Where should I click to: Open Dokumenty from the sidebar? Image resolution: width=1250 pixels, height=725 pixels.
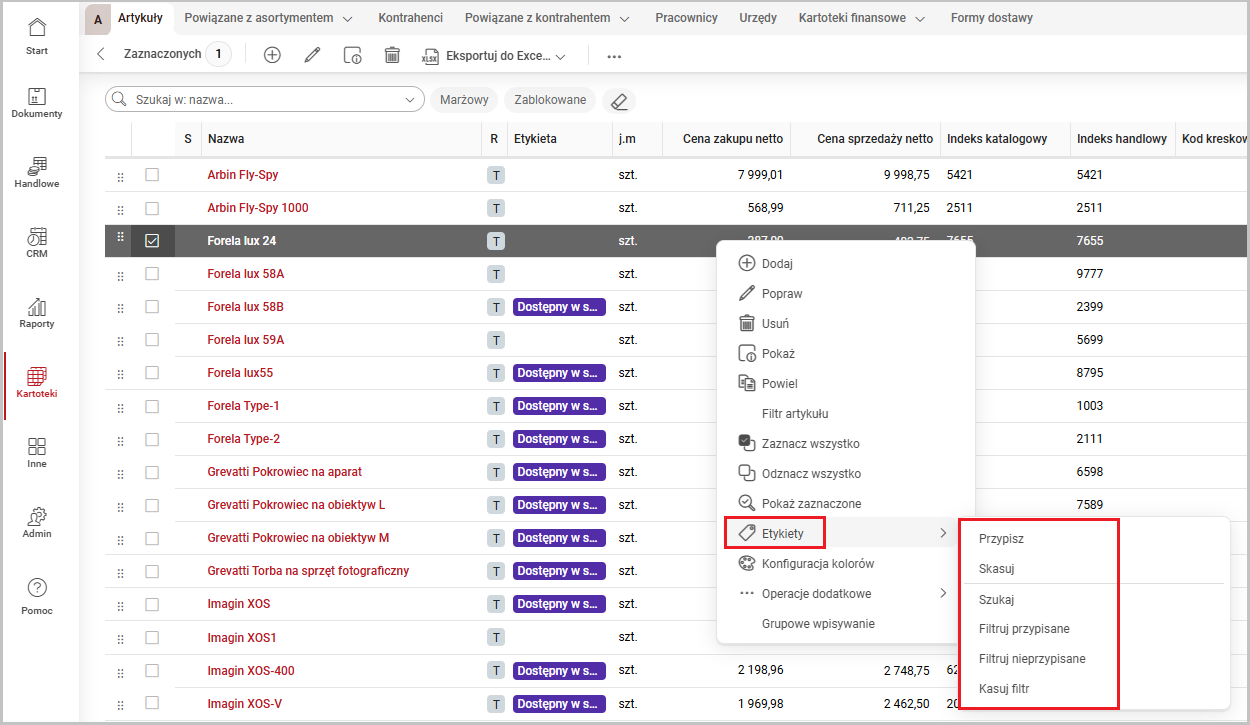(x=36, y=103)
